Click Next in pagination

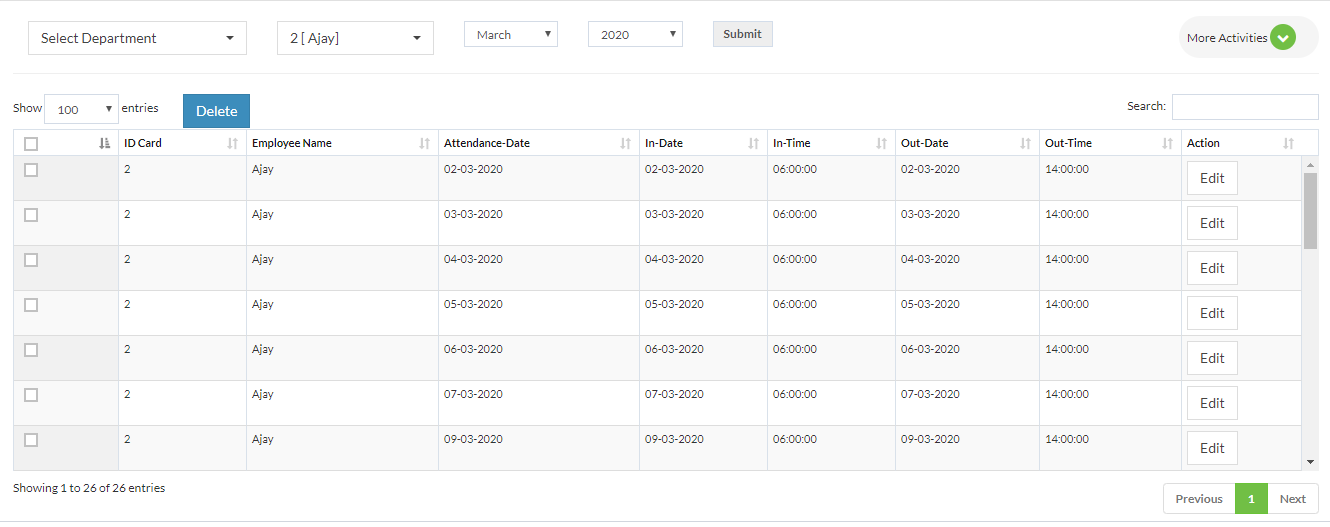point(1293,499)
